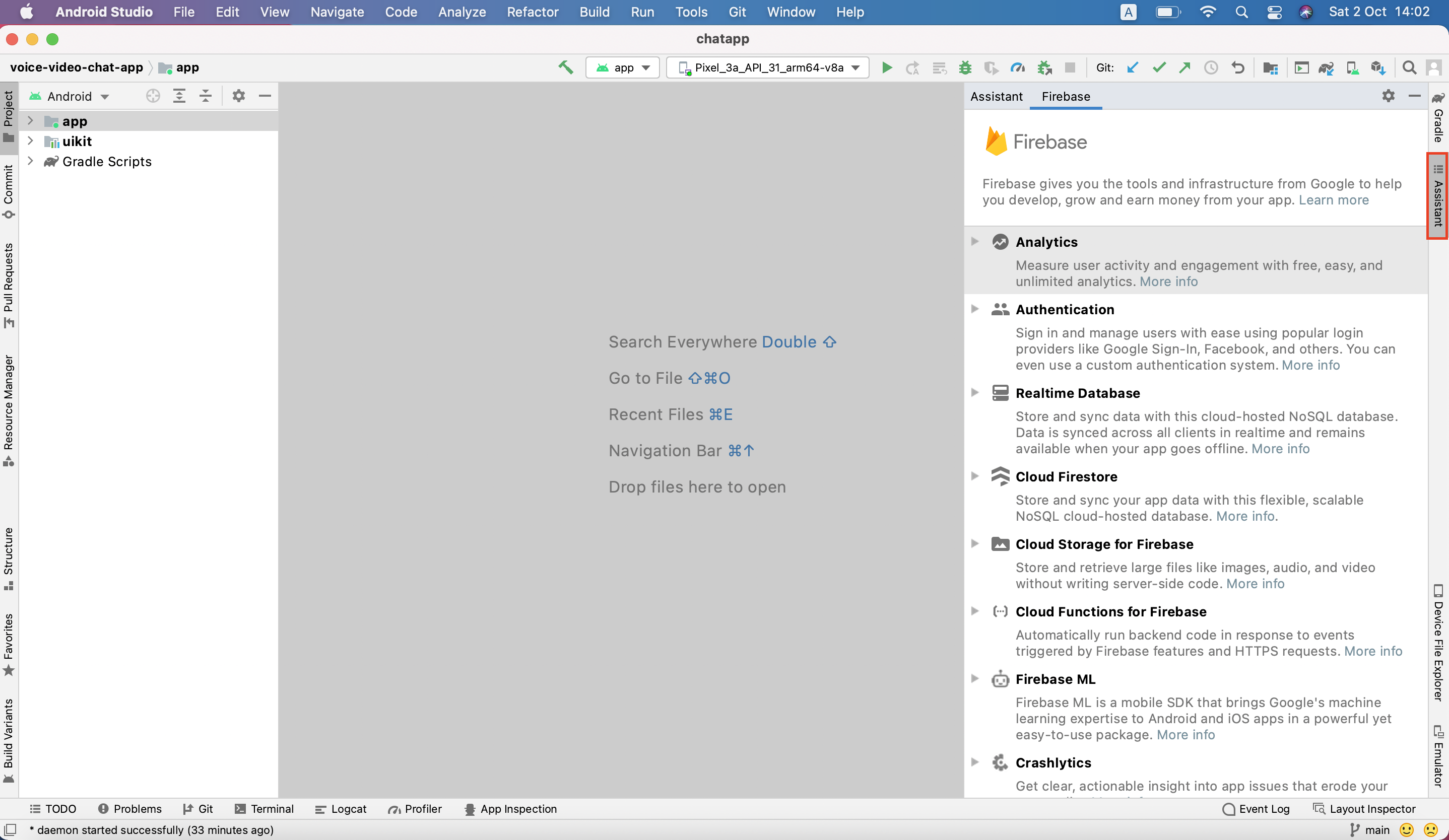This screenshot has width=1449, height=840.
Task: Expand the Realtime Database section
Action: click(x=974, y=392)
